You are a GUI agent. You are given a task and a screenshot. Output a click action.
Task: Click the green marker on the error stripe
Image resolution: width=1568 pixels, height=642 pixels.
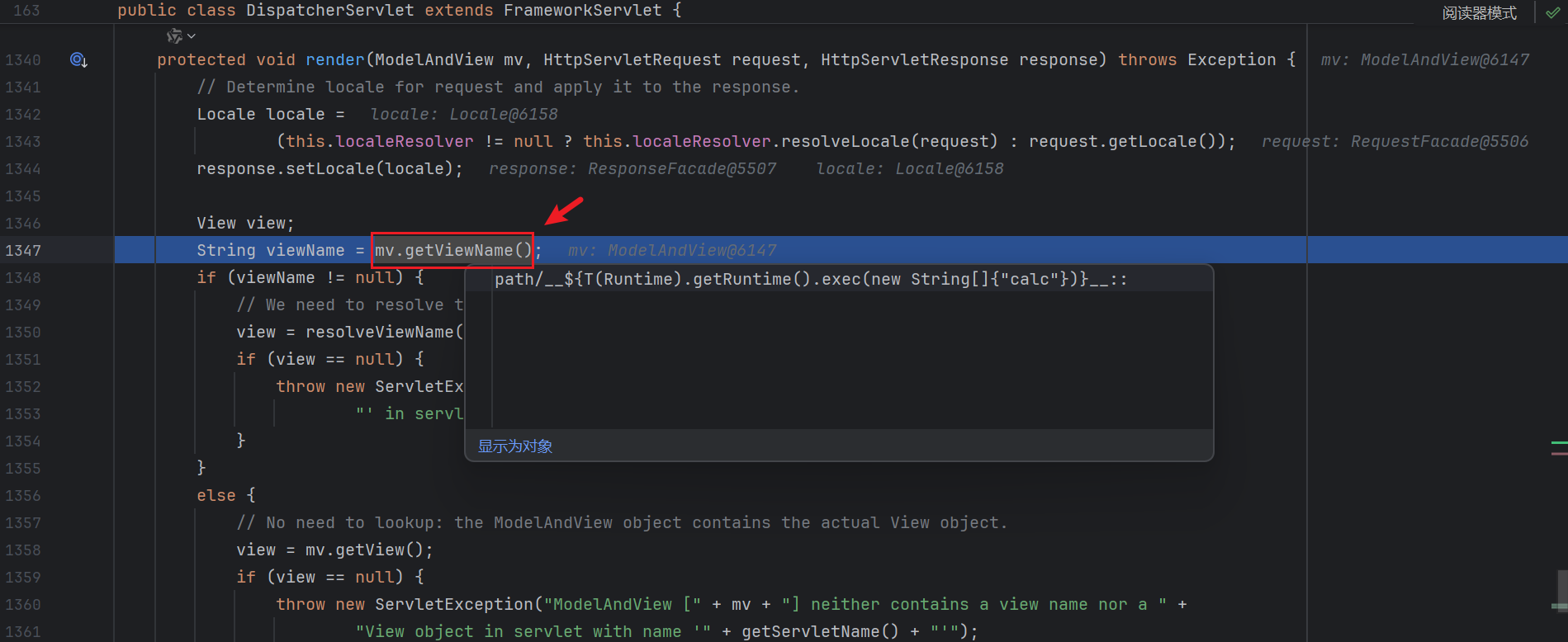coord(1559,443)
